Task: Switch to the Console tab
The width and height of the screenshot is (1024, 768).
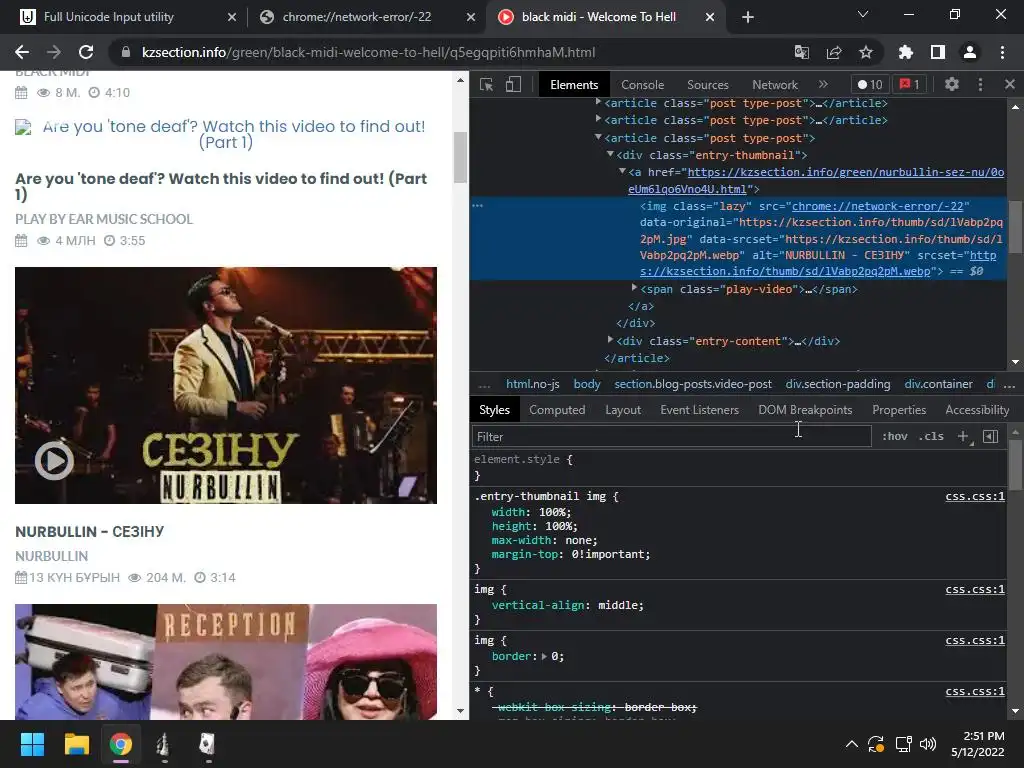Action: (643, 84)
